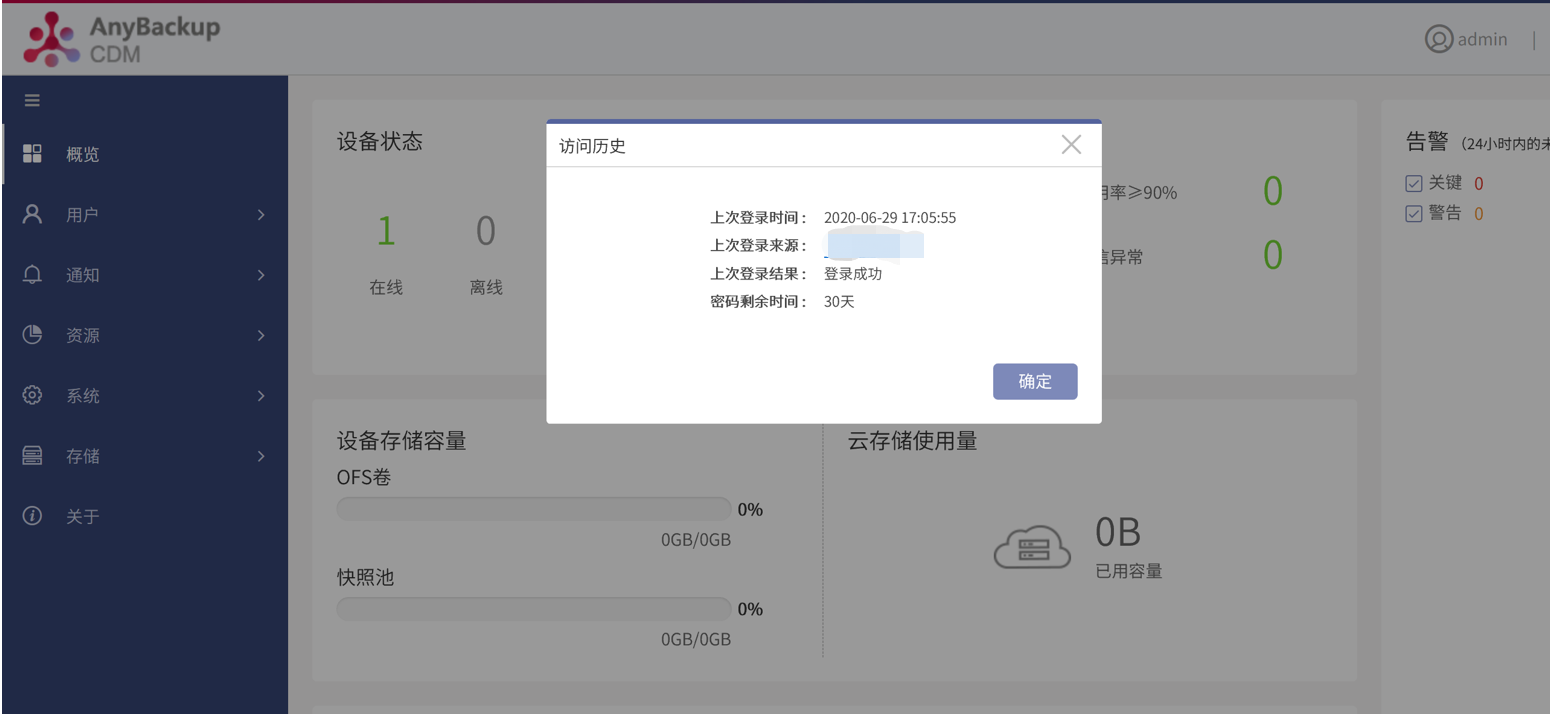Viewport: 1550px width, 714px height.
Task: Expand the 用户 sidebar submenu chevron
Action: [261, 214]
